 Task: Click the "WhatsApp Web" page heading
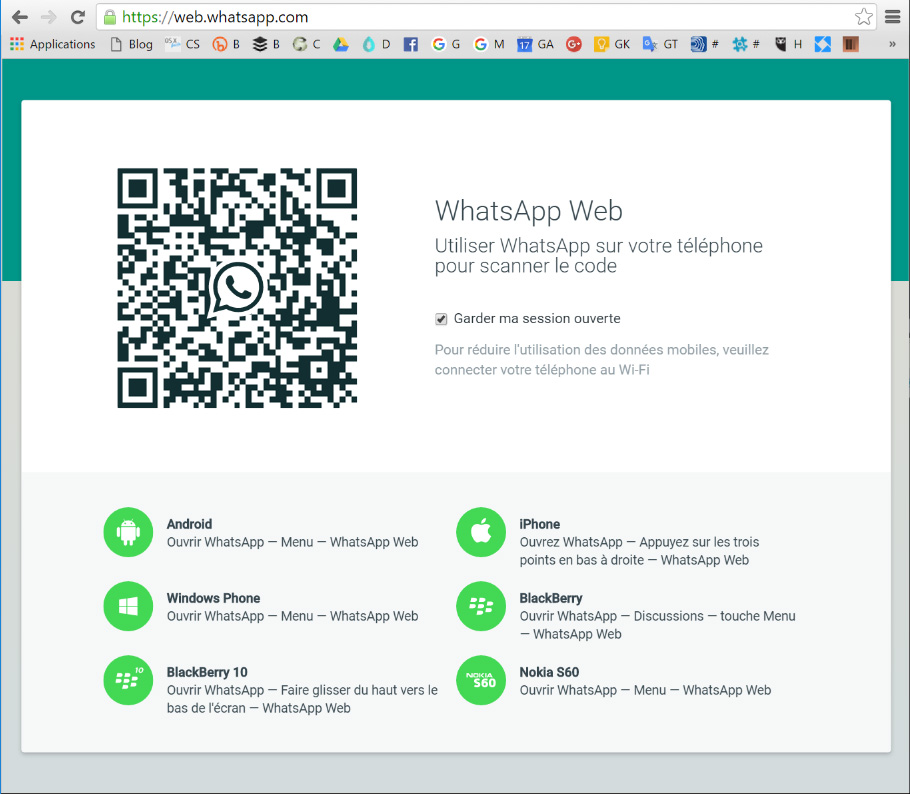coord(529,211)
